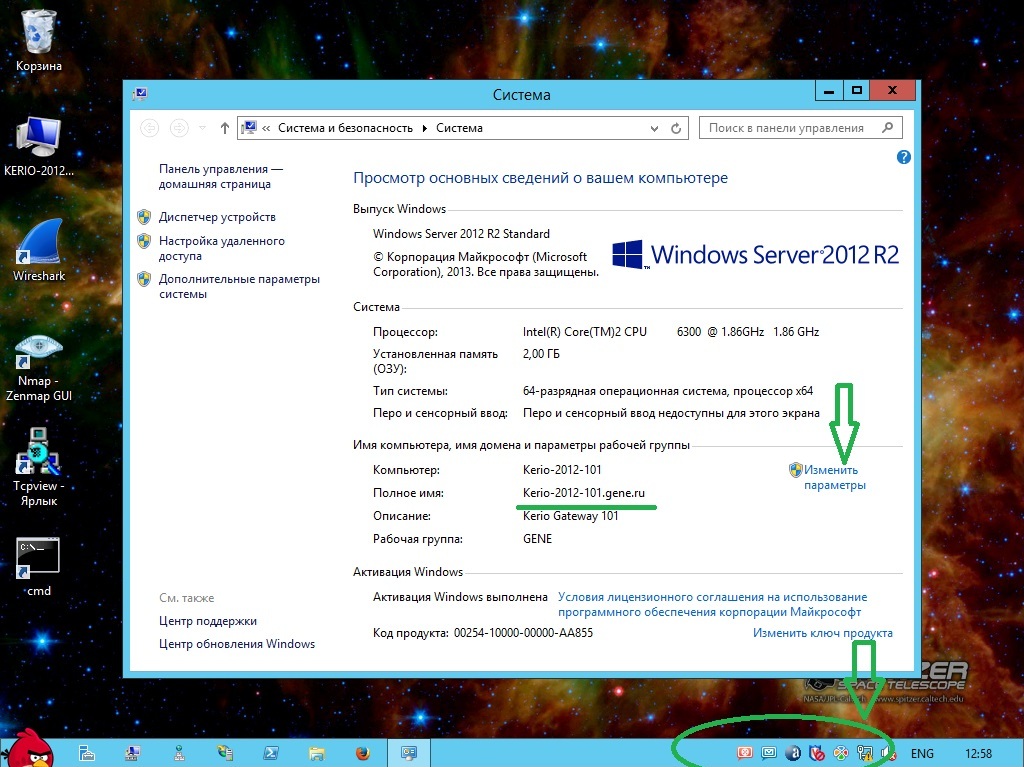The image size is (1024, 767).
Task: Open File Explorer from the taskbar
Action: pos(316,752)
